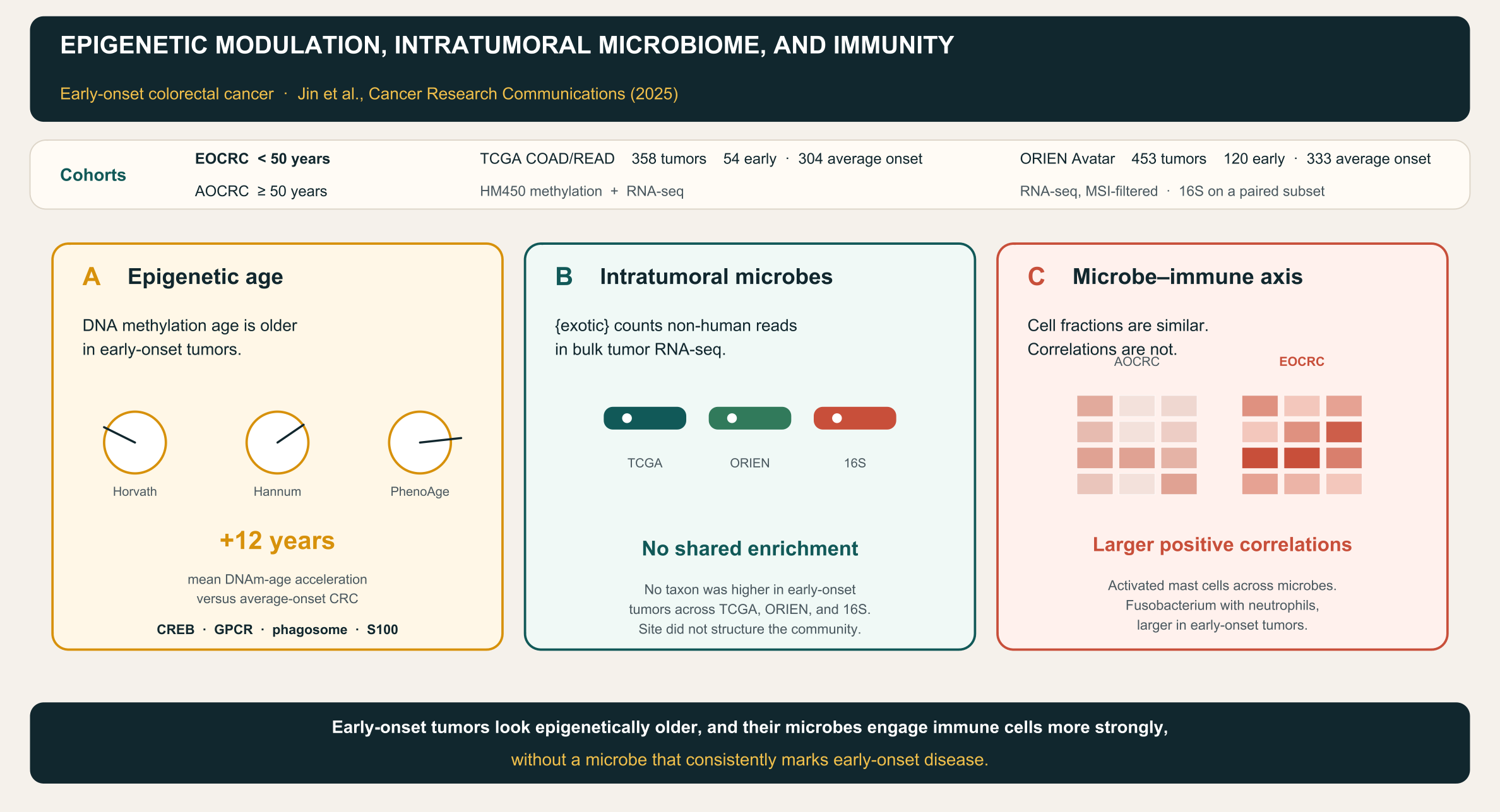Click the Microbe–immune axis heading

coord(1187,277)
